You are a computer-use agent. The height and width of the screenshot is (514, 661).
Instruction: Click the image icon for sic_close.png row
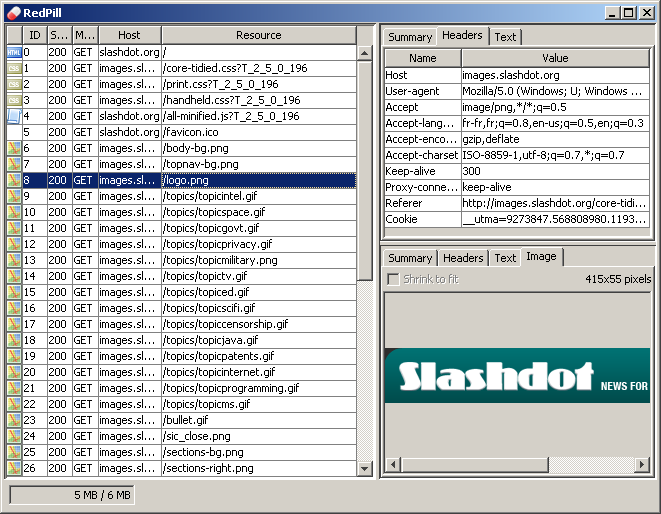pyautogui.click(x=14, y=437)
